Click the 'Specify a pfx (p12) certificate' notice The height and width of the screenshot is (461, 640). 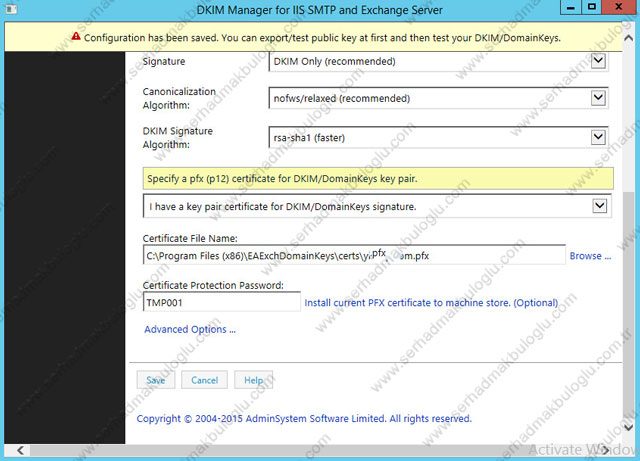coord(378,178)
